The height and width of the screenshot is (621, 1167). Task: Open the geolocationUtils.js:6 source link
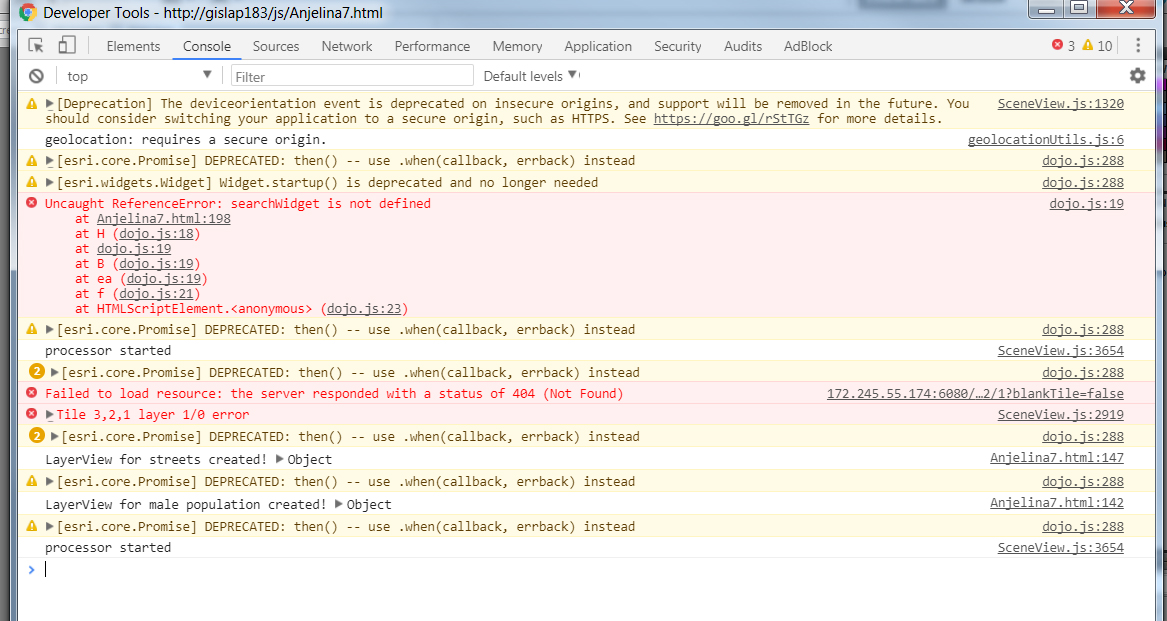(x=1045, y=140)
